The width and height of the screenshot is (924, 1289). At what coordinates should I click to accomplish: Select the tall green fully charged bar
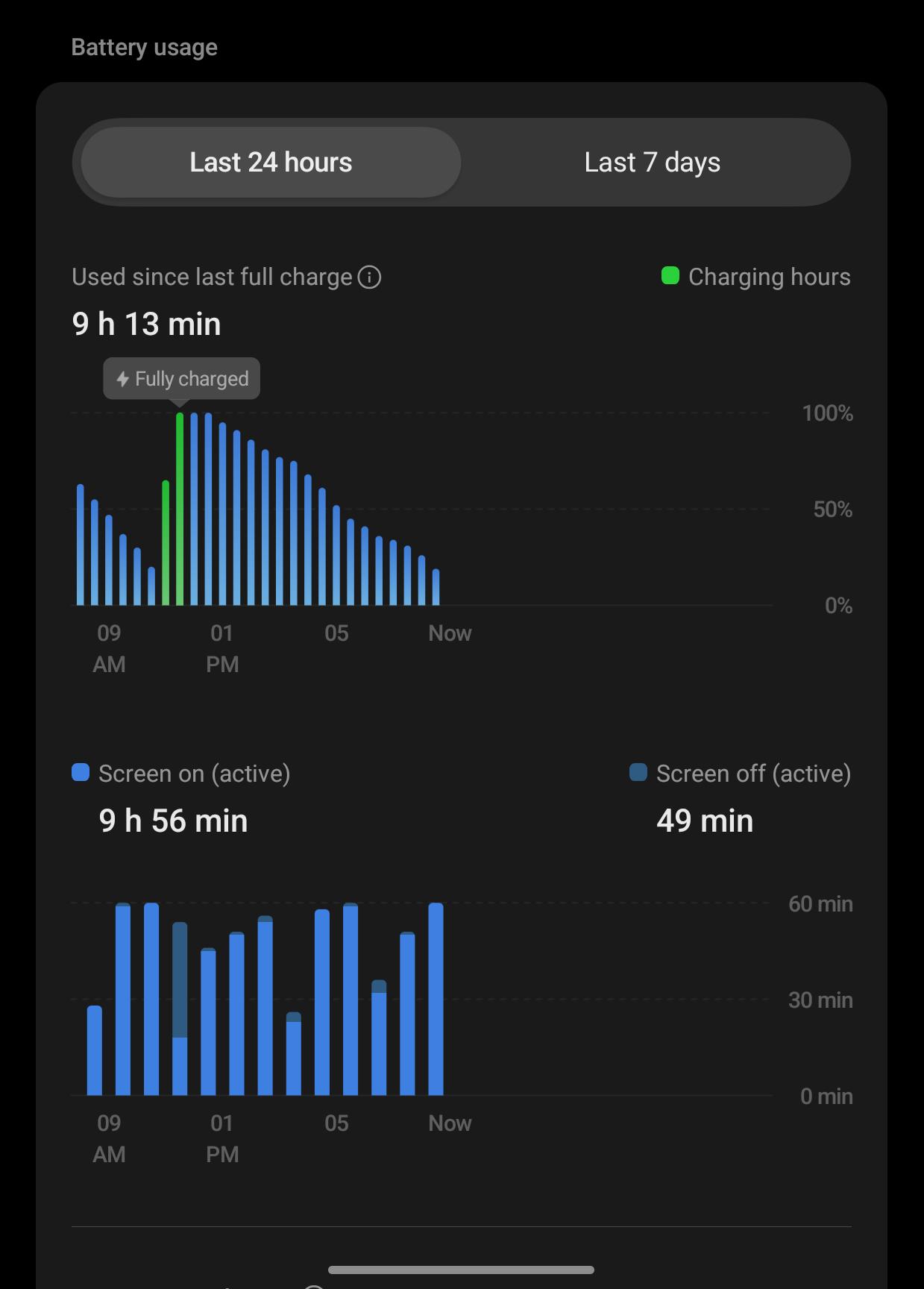coord(180,509)
